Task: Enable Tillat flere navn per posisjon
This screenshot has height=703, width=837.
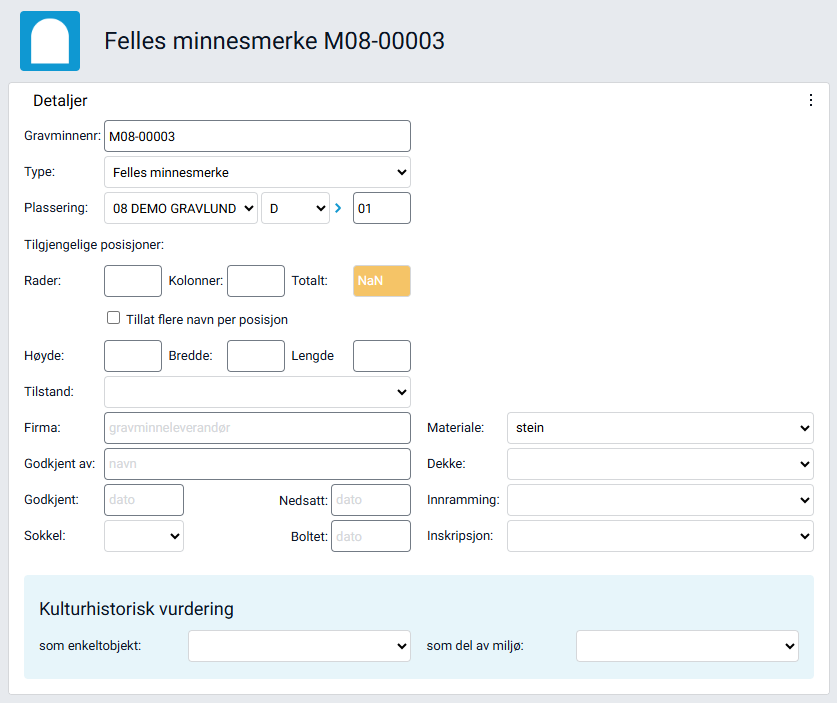Action: click(113, 317)
